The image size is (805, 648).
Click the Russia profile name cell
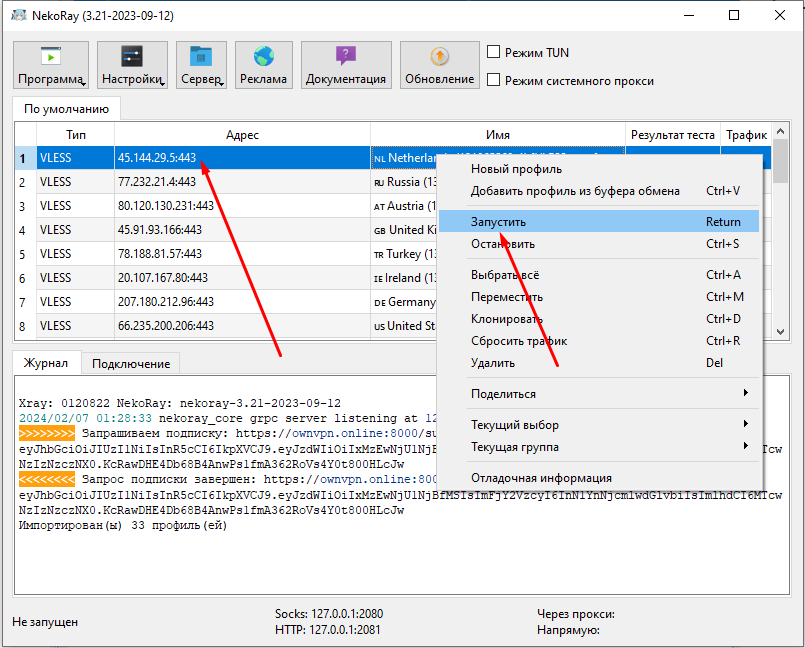click(x=404, y=182)
